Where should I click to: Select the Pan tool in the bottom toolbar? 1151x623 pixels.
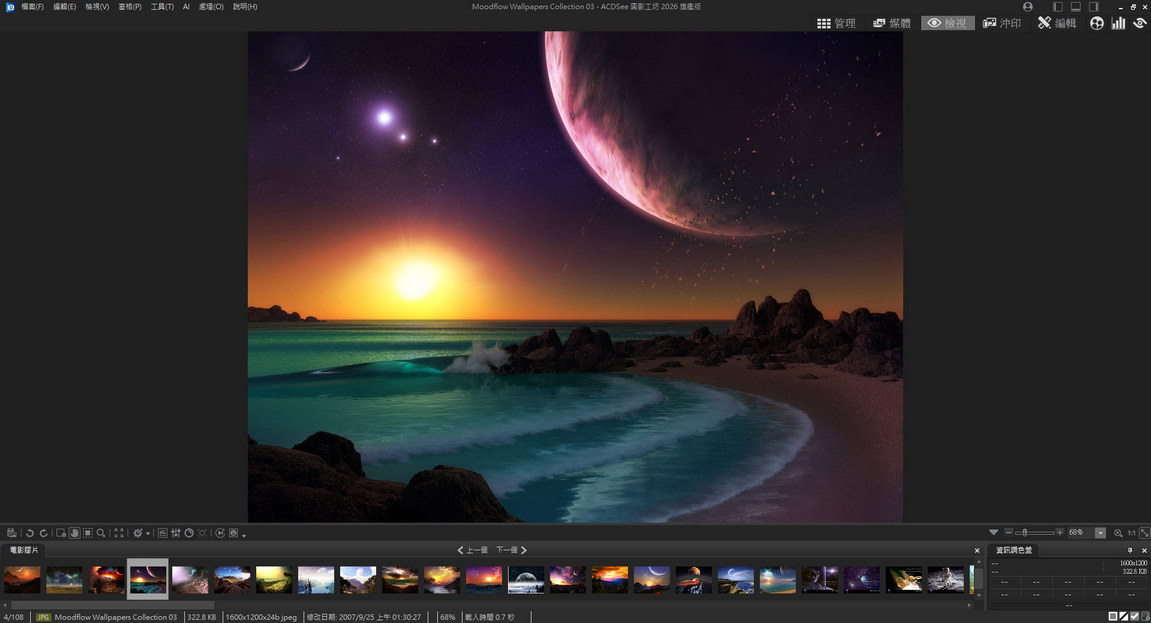point(74,533)
